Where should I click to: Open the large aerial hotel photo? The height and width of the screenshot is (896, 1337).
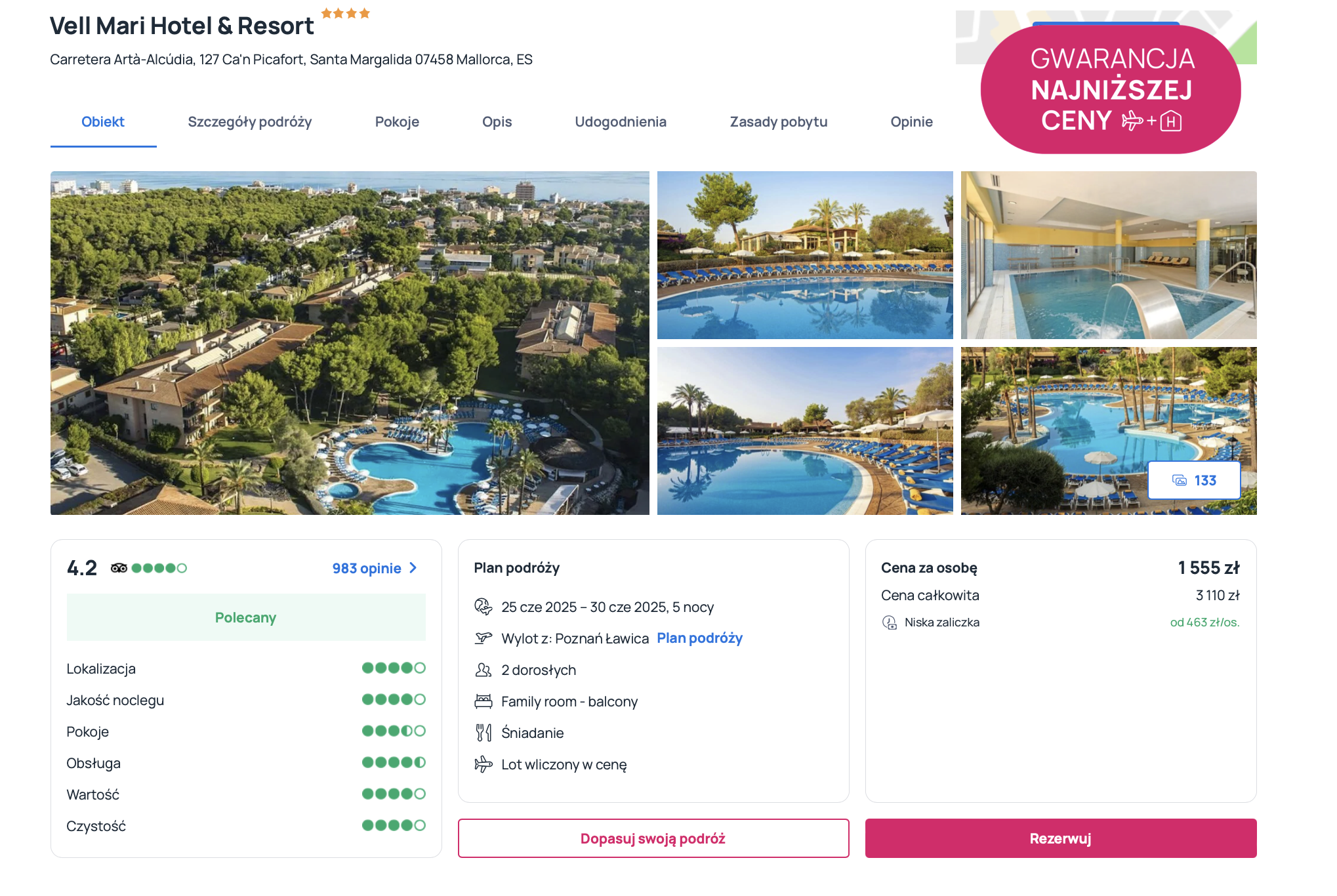pos(350,343)
